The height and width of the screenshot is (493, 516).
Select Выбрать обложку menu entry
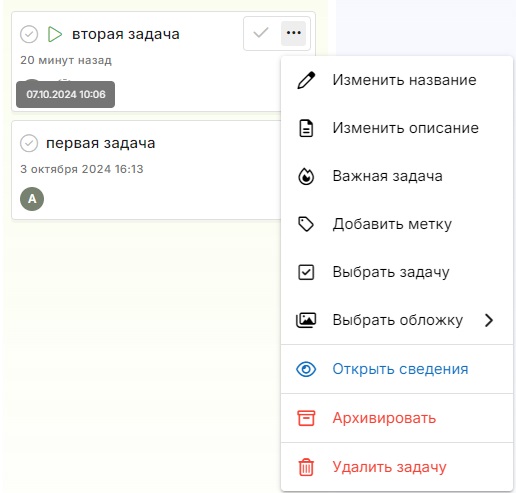point(397,320)
